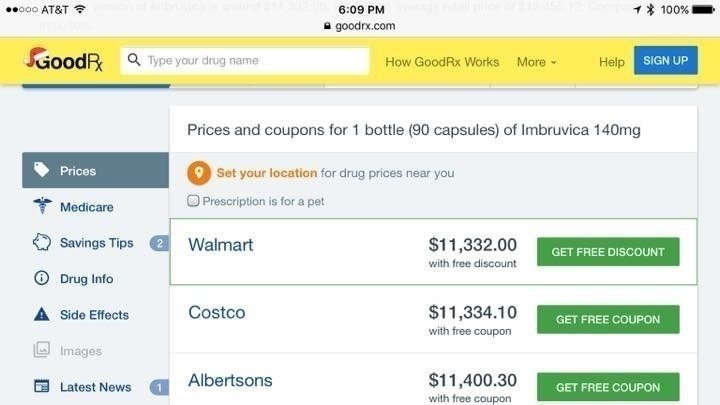Click the Side Effects warning icon
The width and height of the screenshot is (720, 405).
pyautogui.click(x=41, y=314)
